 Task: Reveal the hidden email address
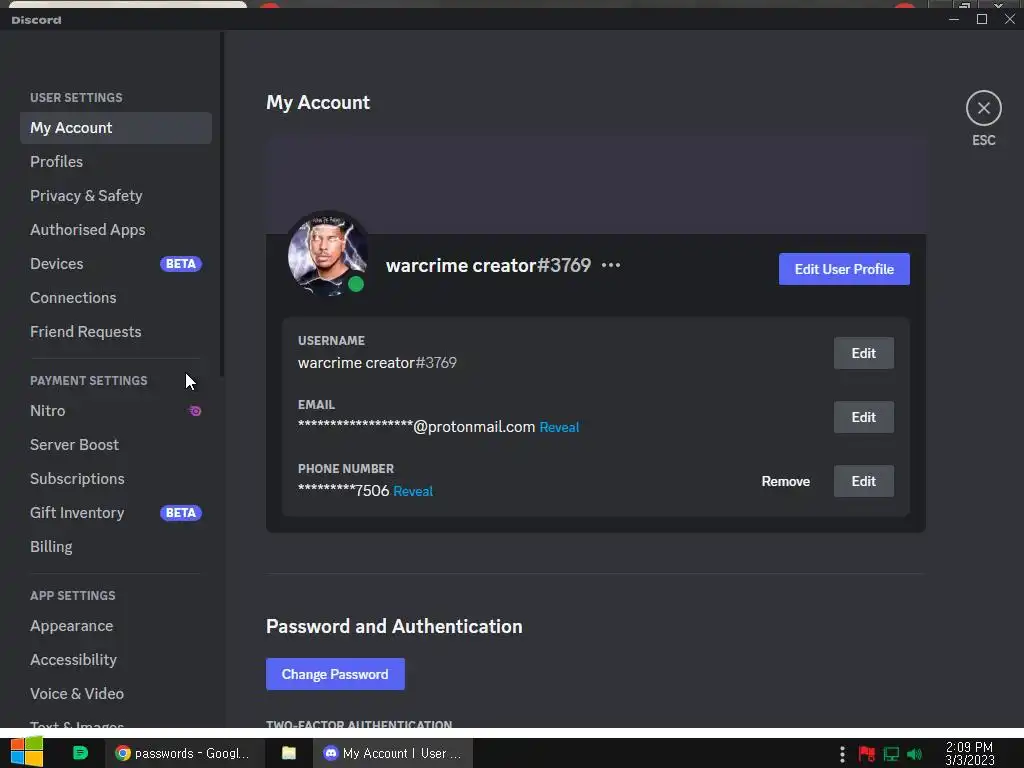tap(559, 427)
